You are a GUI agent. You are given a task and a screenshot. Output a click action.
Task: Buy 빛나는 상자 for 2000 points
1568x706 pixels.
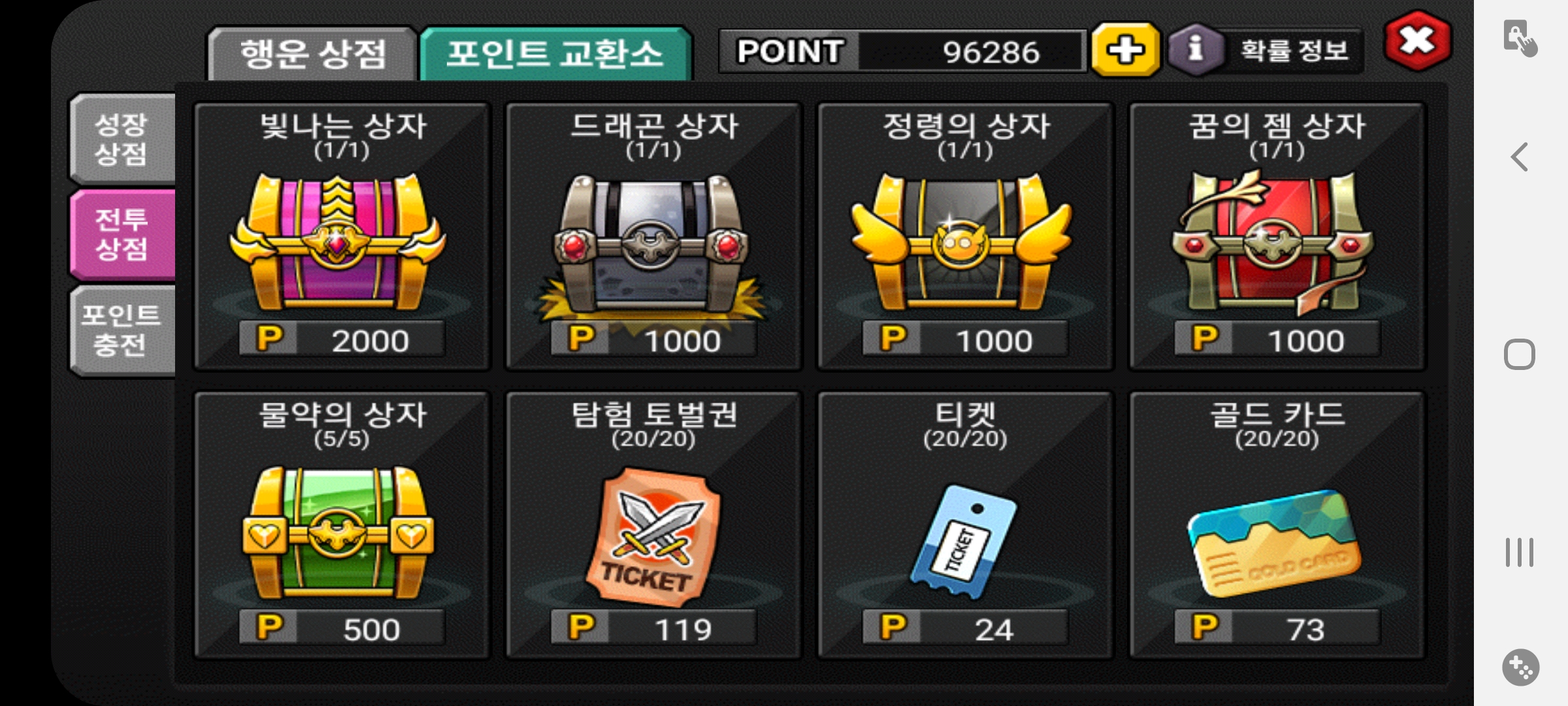pyautogui.click(x=342, y=339)
